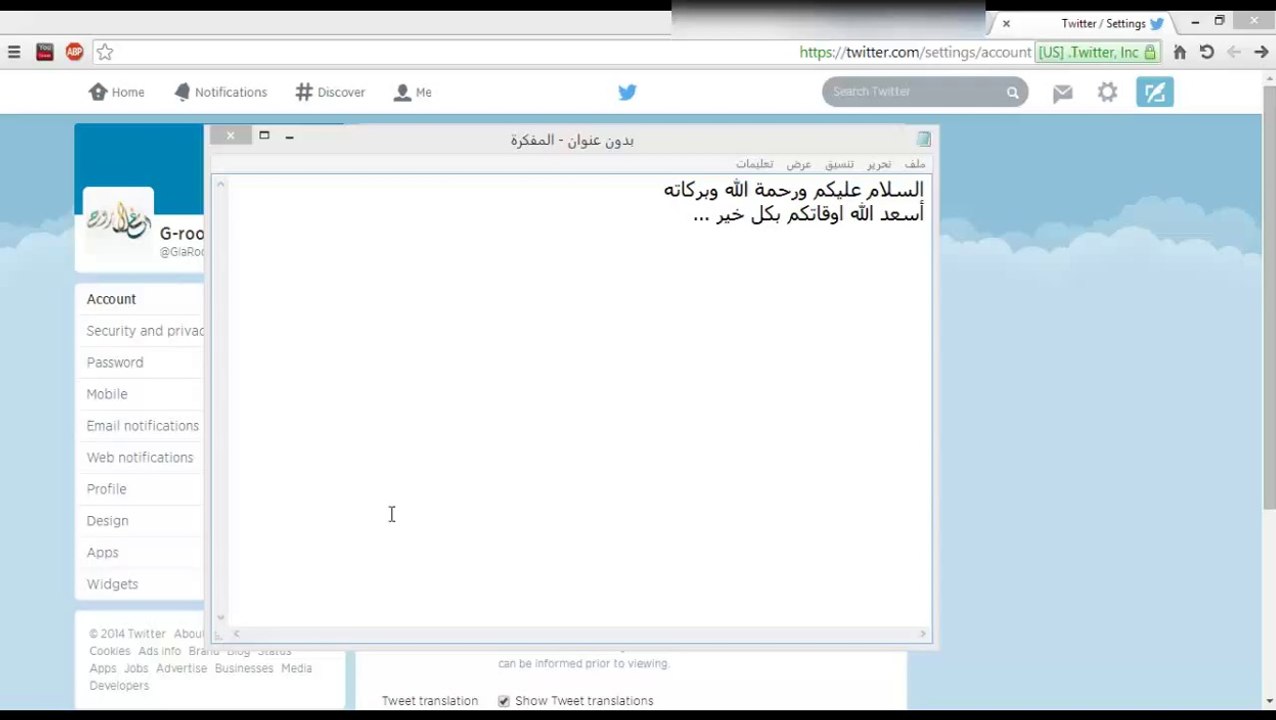This screenshot has width=1276, height=720.
Task: Toggle Show Tweet translations checkbox
Action: (x=504, y=701)
